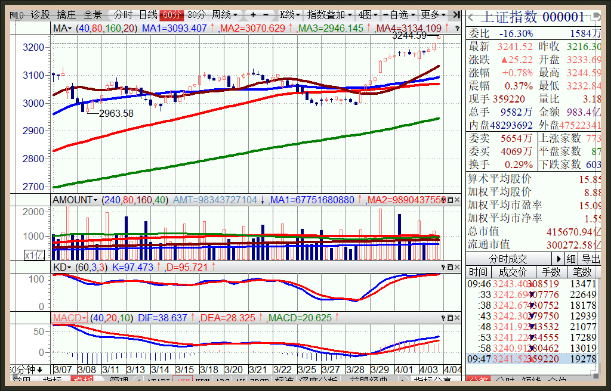Viewport: 611px width, 391px height.
Task: Click the 总市值 415670.94亿 value
Action: [574, 232]
